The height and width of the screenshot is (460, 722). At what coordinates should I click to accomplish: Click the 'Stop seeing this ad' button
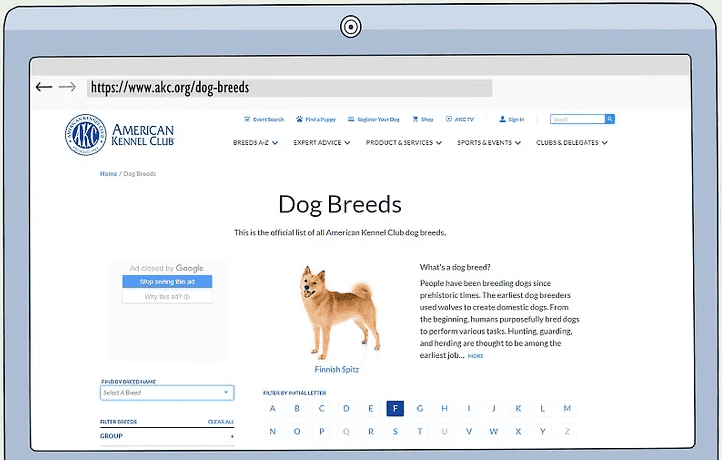[x=167, y=281]
